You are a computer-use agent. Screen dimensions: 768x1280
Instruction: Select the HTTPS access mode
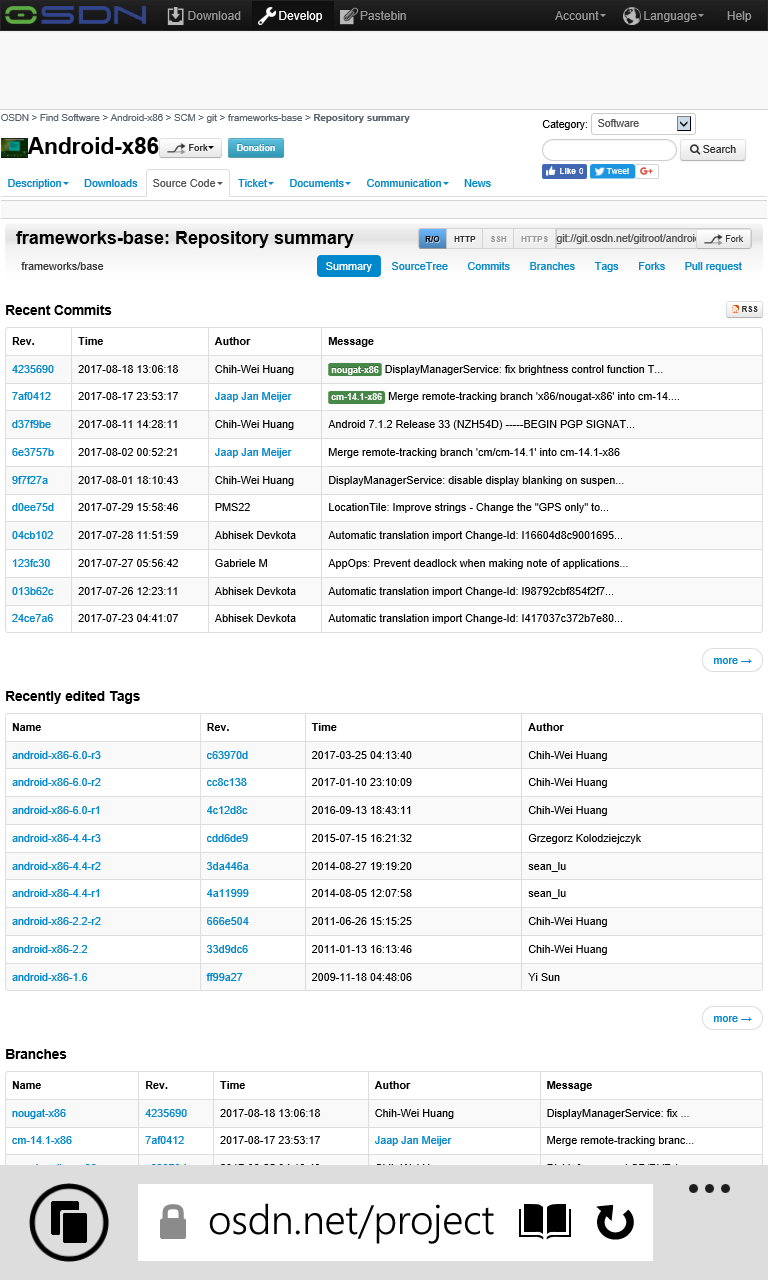(534, 239)
